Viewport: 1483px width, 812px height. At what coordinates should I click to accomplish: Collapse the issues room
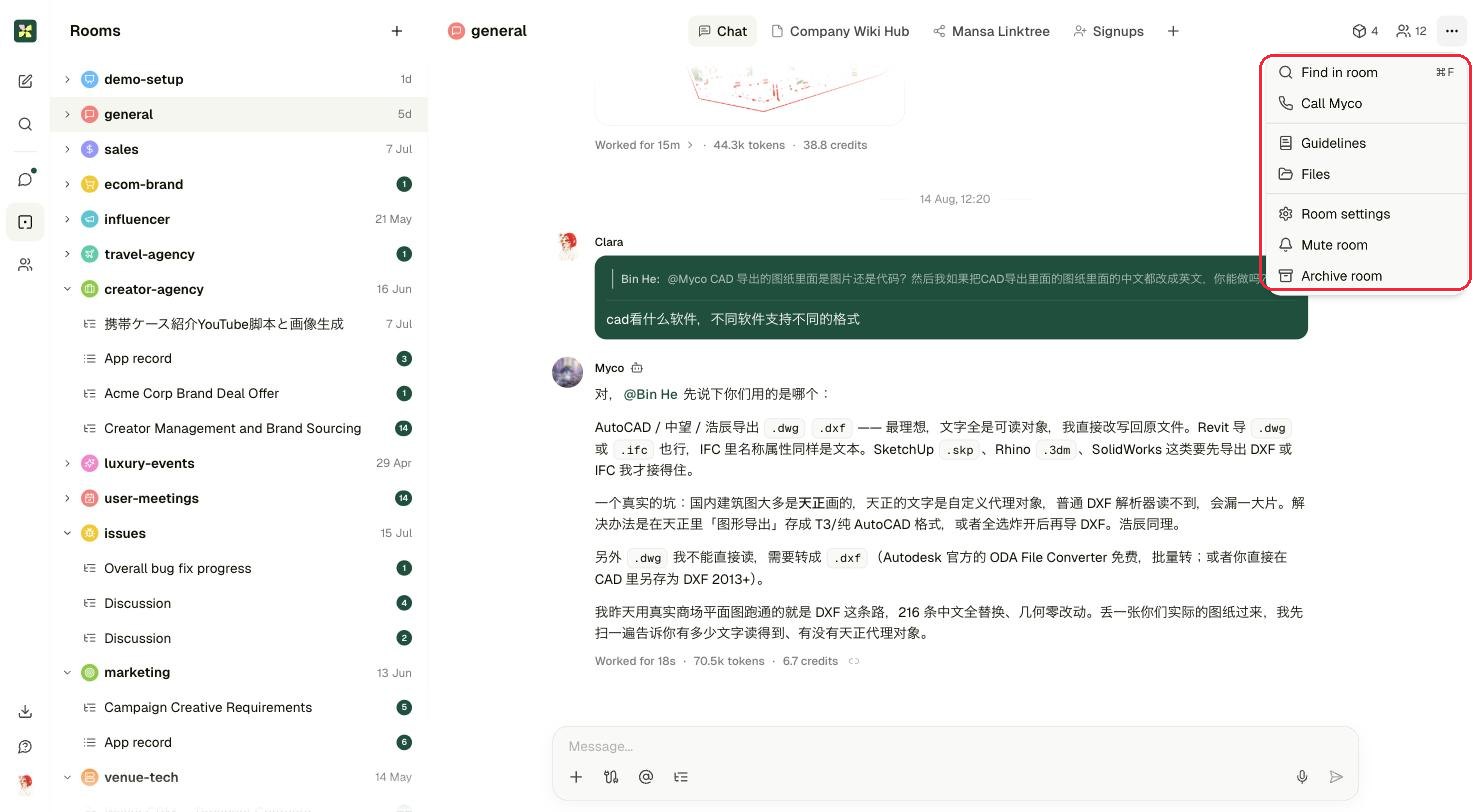67,533
